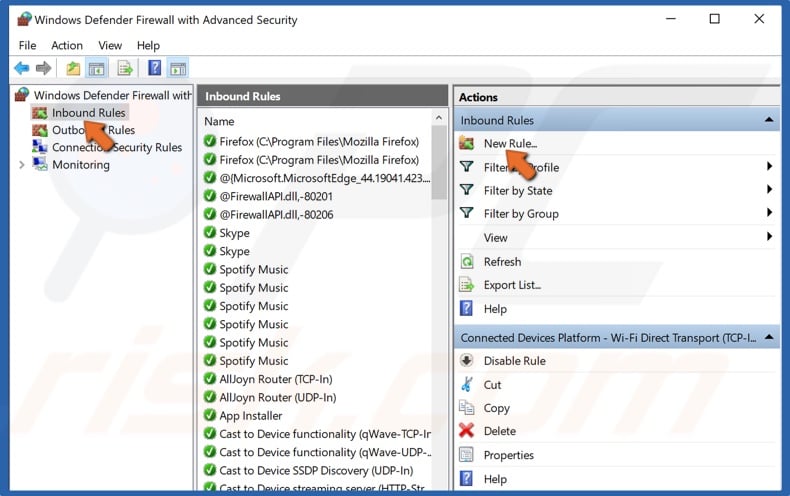Click green check icon beside AllJoyn Router (TCP-In)

(210, 379)
